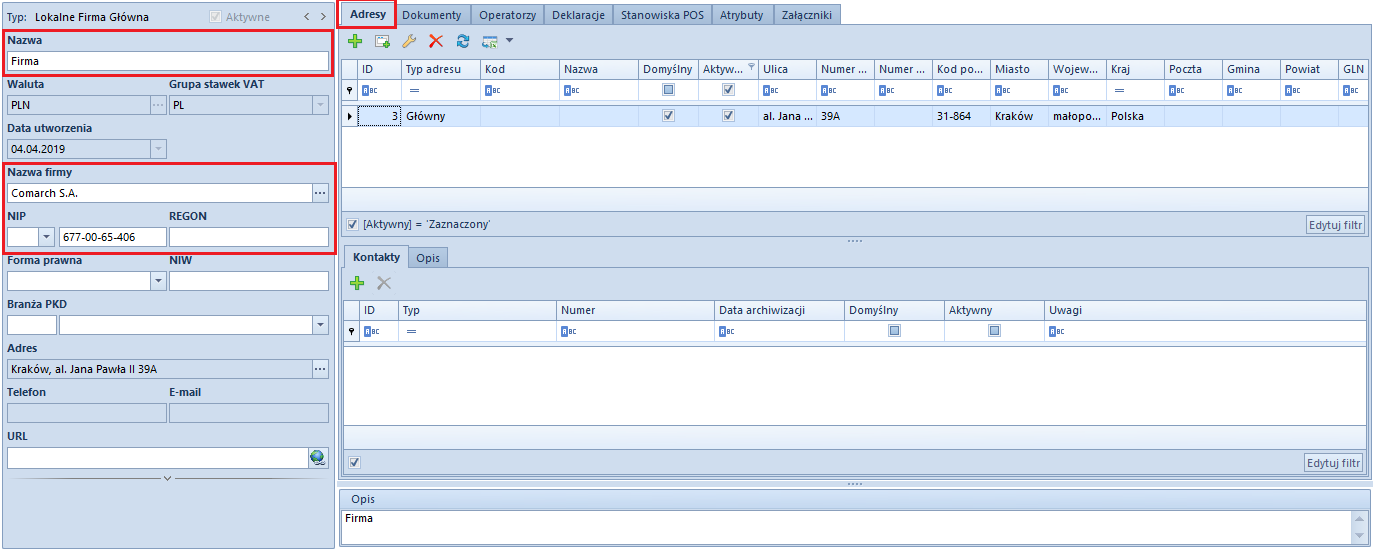Viewport: 1373px width, 549px height.
Task: Click the Aktywne checkbox at the top of the form
Action: (x=215, y=17)
